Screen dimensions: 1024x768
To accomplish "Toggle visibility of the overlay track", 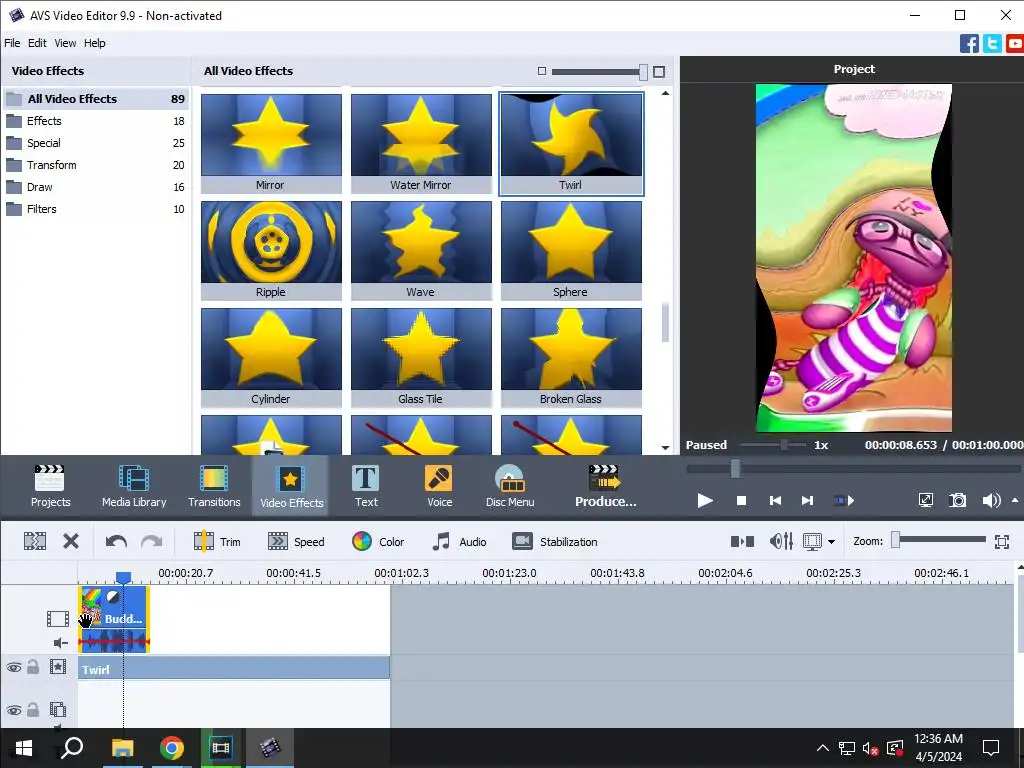I will (14, 710).
